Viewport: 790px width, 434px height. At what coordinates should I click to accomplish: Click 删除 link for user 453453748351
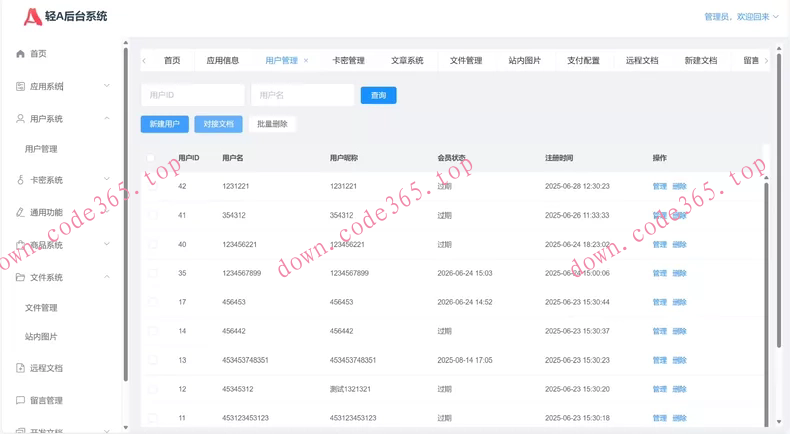click(x=680, y=360)
